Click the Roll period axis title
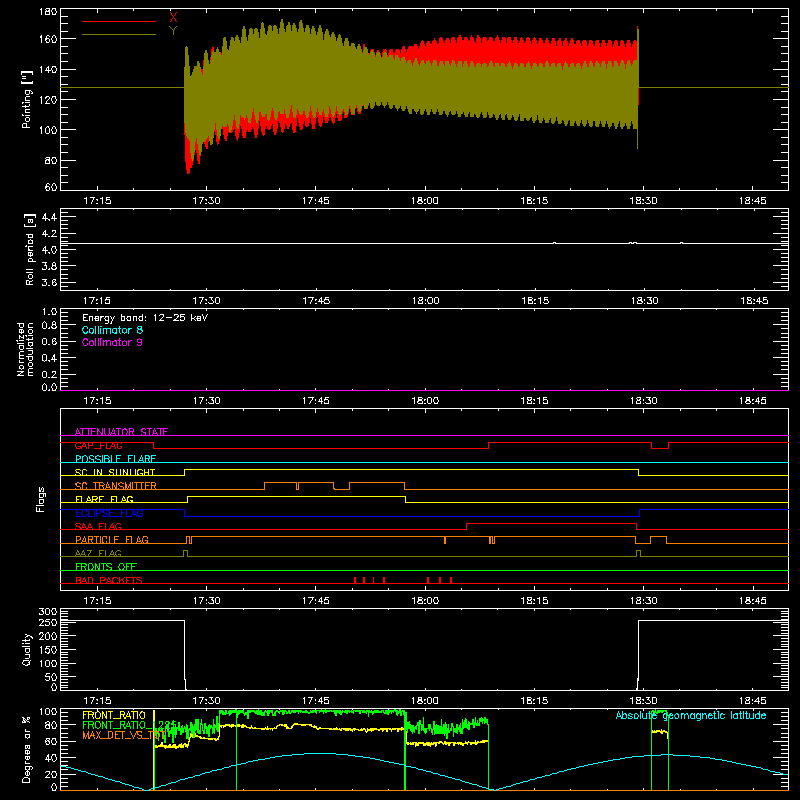The height and width of the screenshot is (800, 800). [30, 249]
